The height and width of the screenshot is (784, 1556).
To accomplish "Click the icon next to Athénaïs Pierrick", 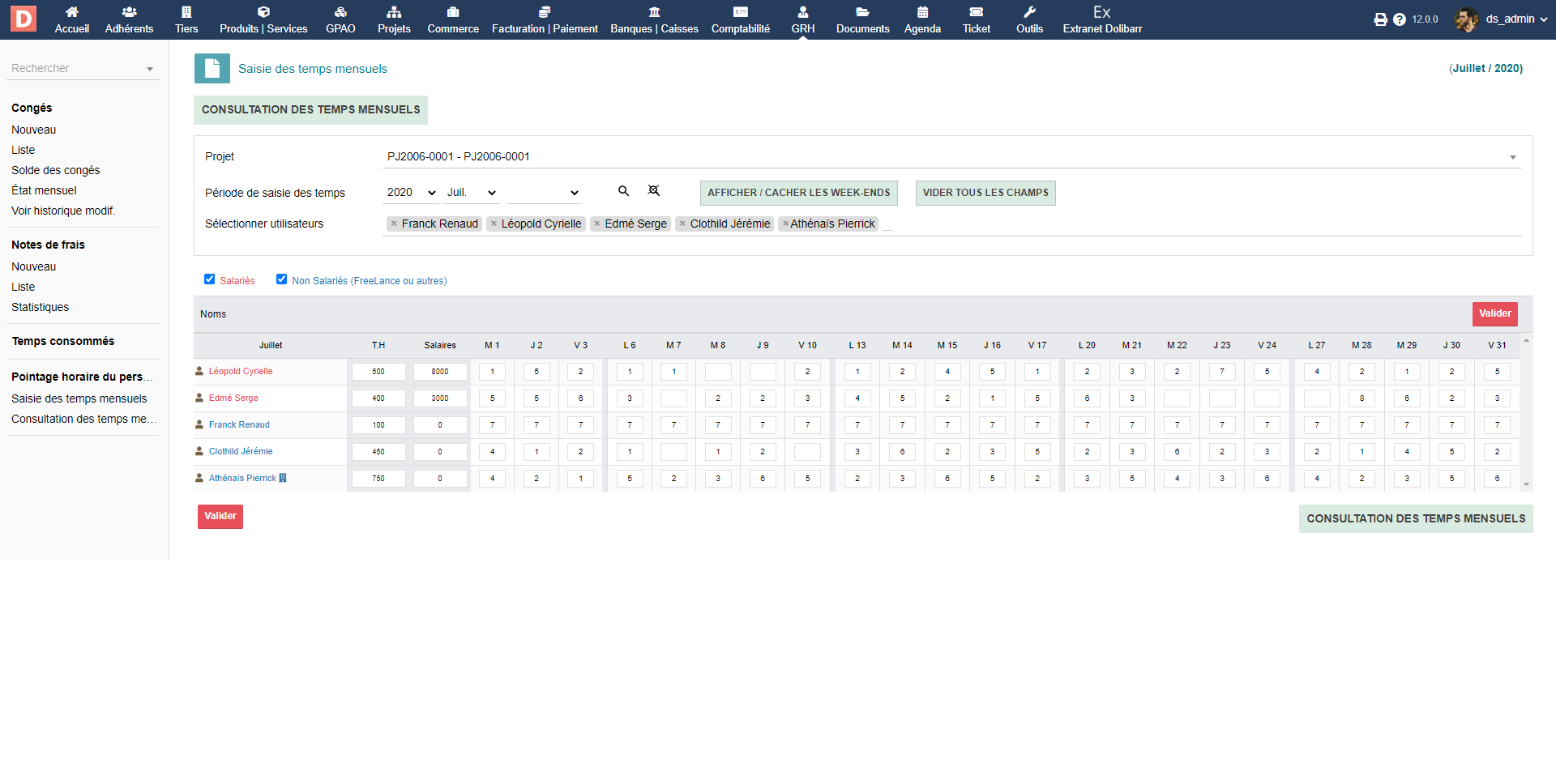I will point(283,478).
